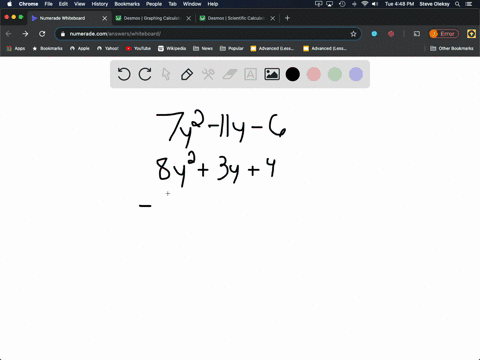Bookmark this page with star icon
Viewport: 480px width, 360px height.
click(353, 34)
